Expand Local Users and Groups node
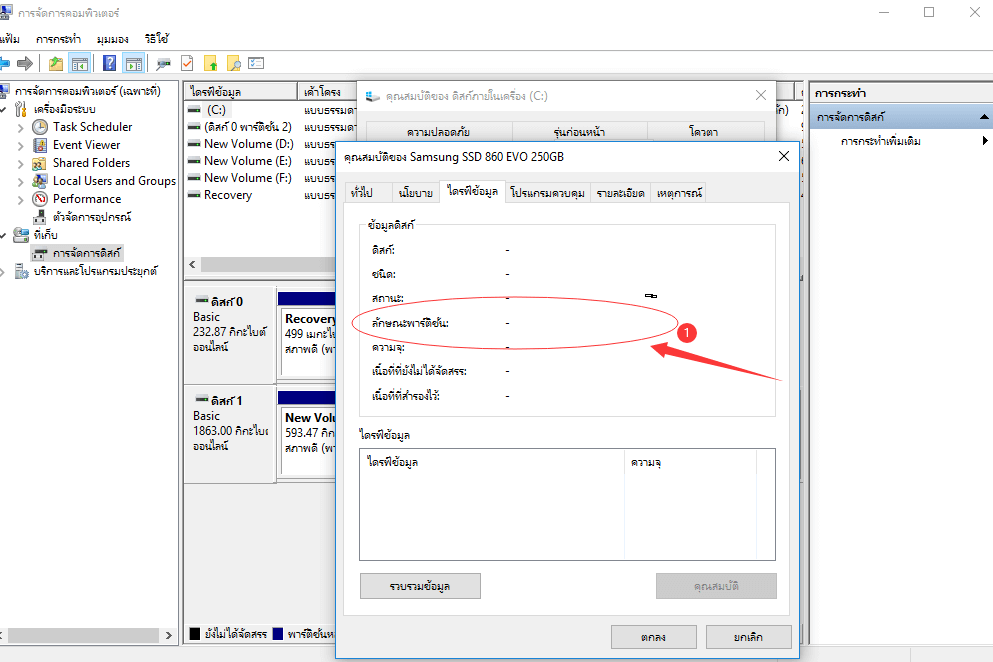Viewport: 993px width, 662px height. pyautogui.click(x=21, y=181)
